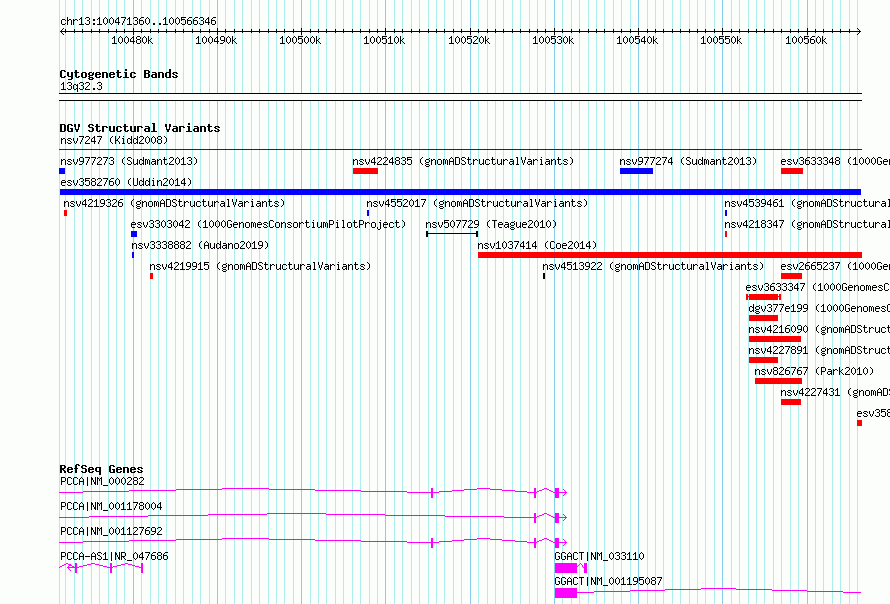Click the nsv1037414 (Coe2014) label
The width and height of the screenshot is (890, 604).
(537, 245)
